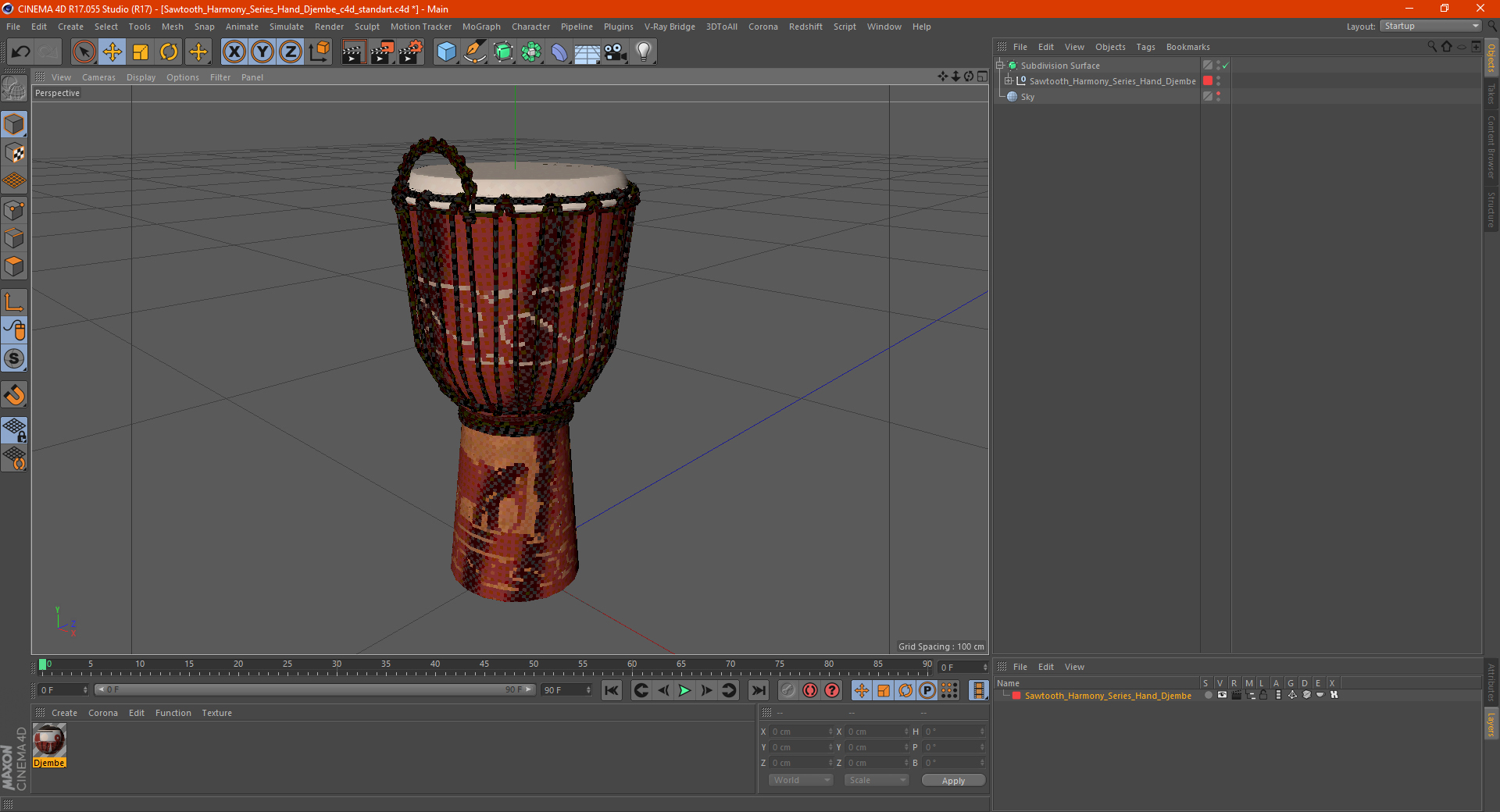The width and height of the screenshot is (1500, 812).
Task: Open viewport Cameras menu
Action: point(98,77)
